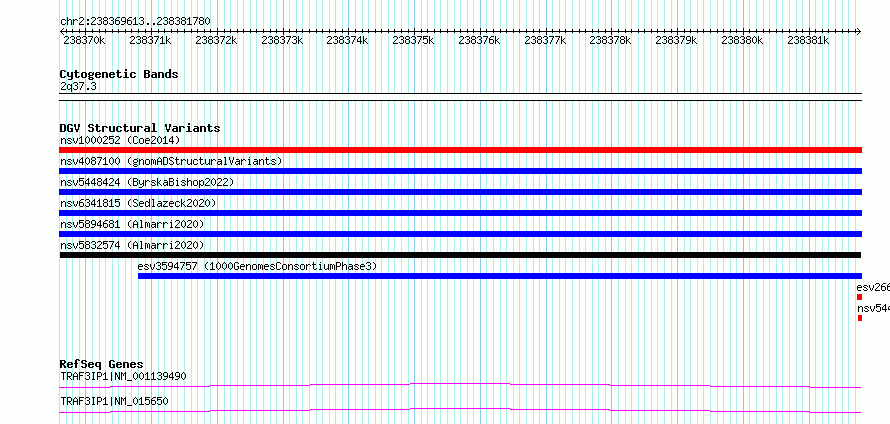Click the blue nsv4087100 variant bar
This screenshot has width=890, height=424.
[460, 171]
